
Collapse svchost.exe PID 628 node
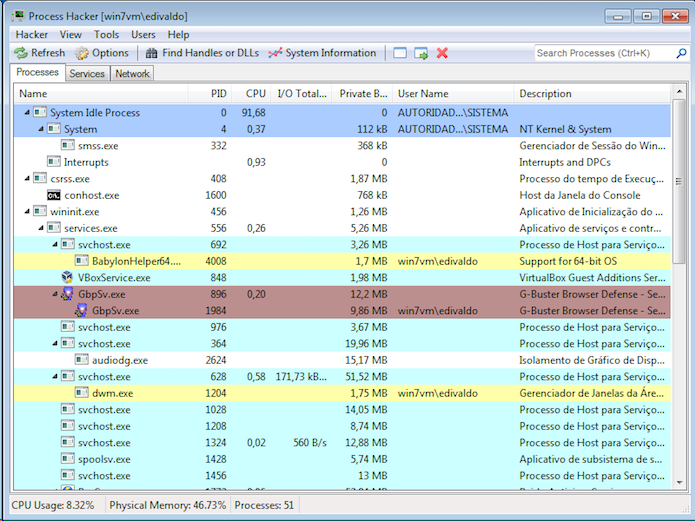55,376
